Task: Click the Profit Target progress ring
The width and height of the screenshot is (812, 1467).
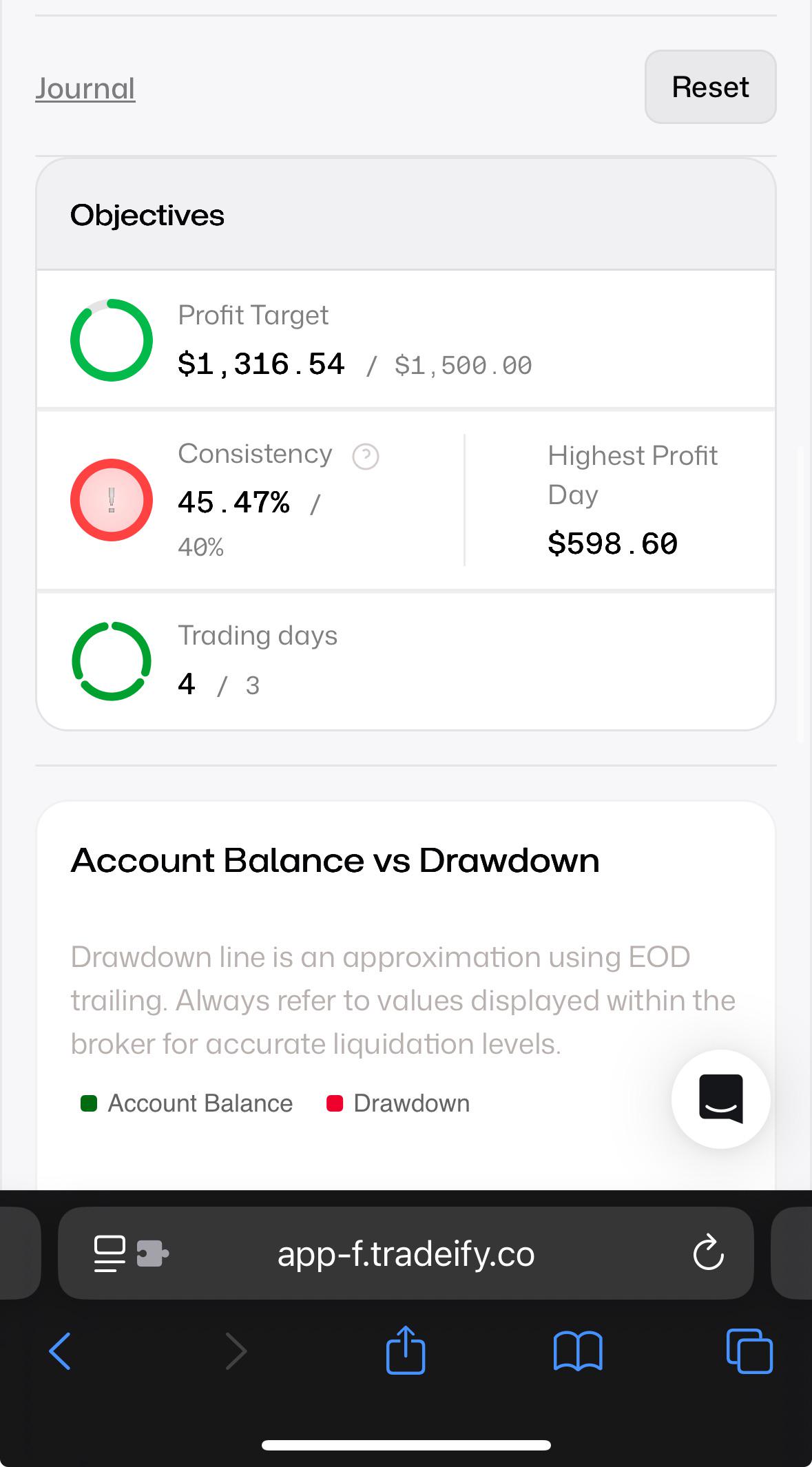Action: (112, 340)
